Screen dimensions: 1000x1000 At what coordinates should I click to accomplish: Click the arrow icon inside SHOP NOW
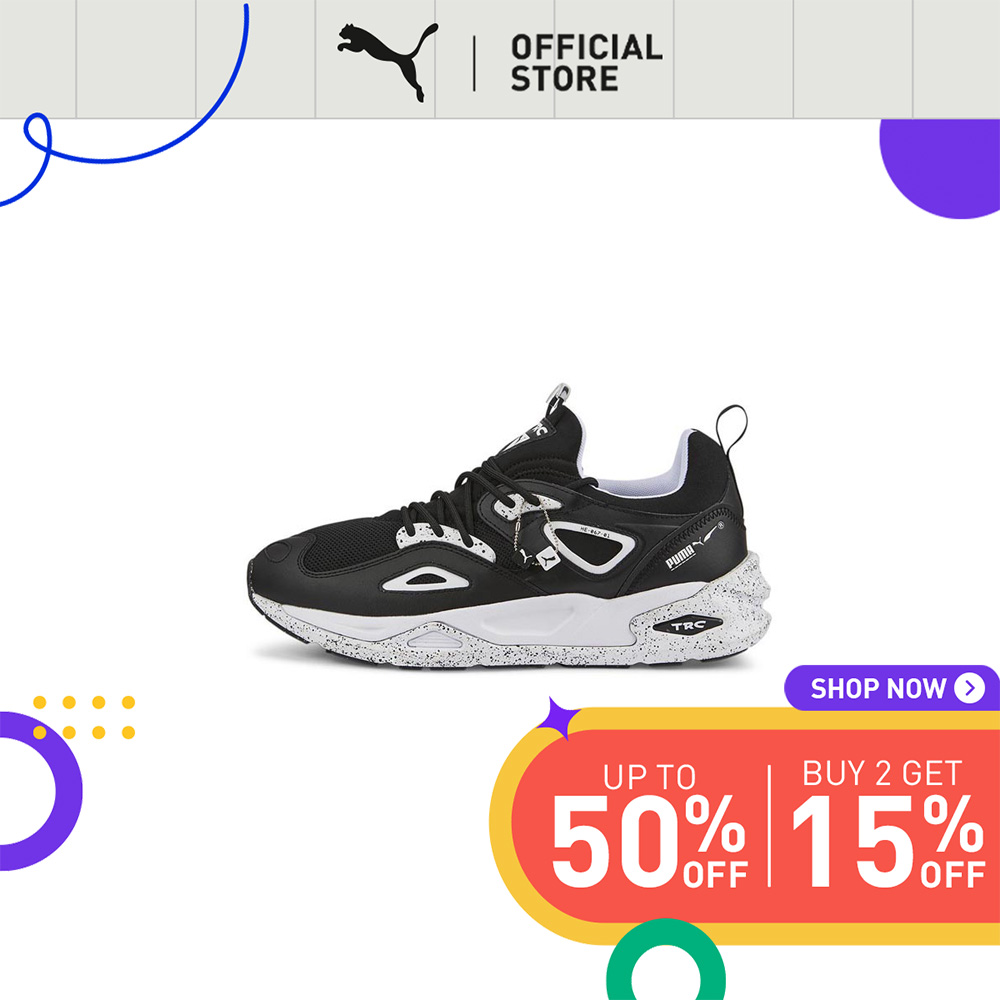[969, 688]
